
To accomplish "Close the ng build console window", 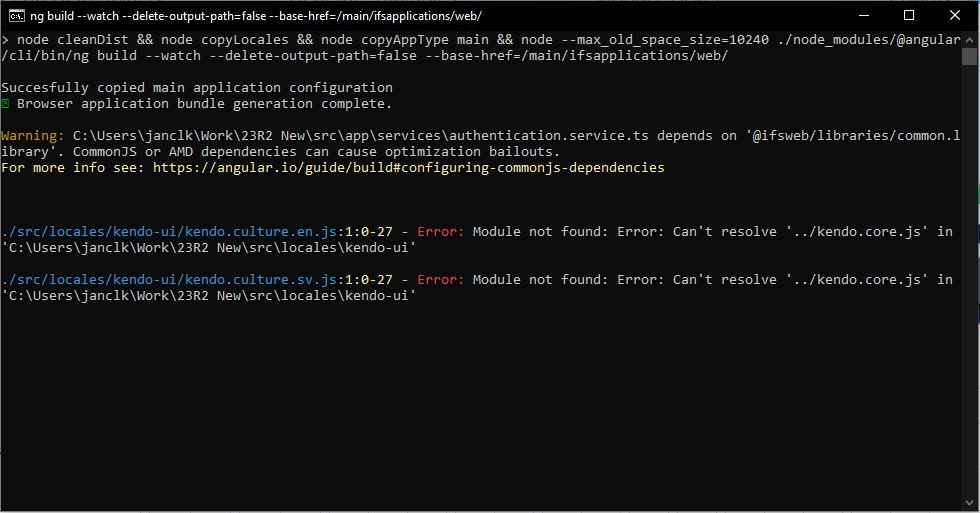I will (955, 16).
